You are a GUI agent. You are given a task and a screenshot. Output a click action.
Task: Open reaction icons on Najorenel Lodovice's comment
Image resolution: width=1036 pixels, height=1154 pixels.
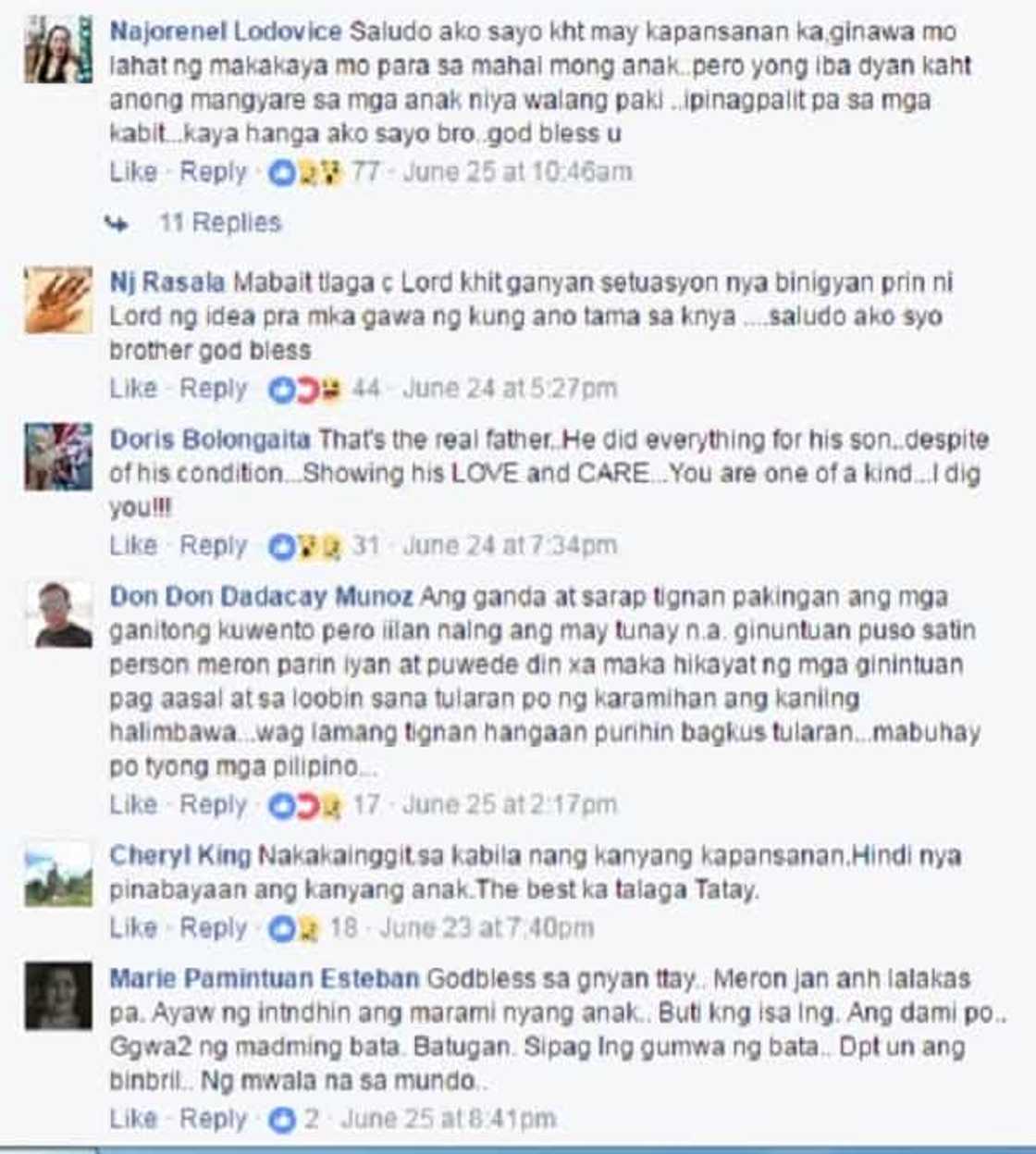[x=305, y=172]
